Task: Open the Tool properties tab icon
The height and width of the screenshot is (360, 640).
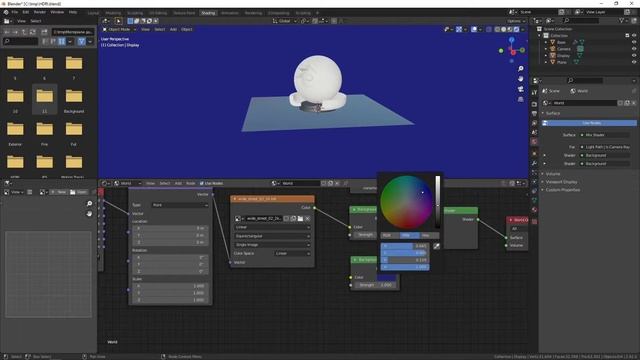Action: 534,93
